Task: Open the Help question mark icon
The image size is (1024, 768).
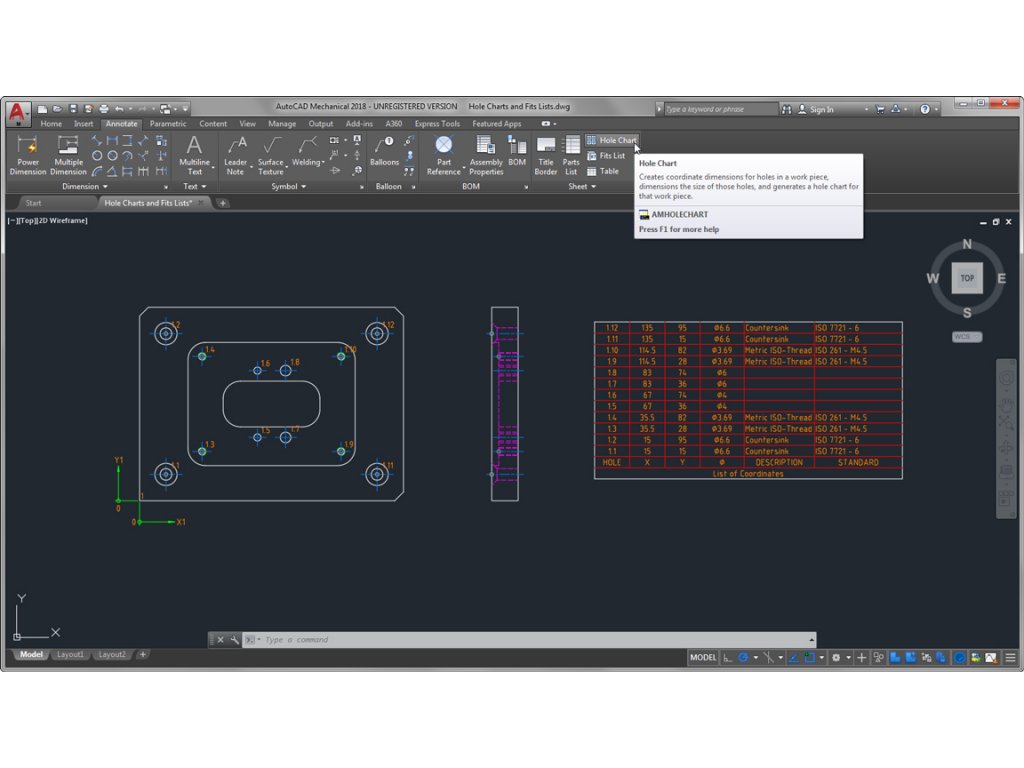Action: pos(925,110)
